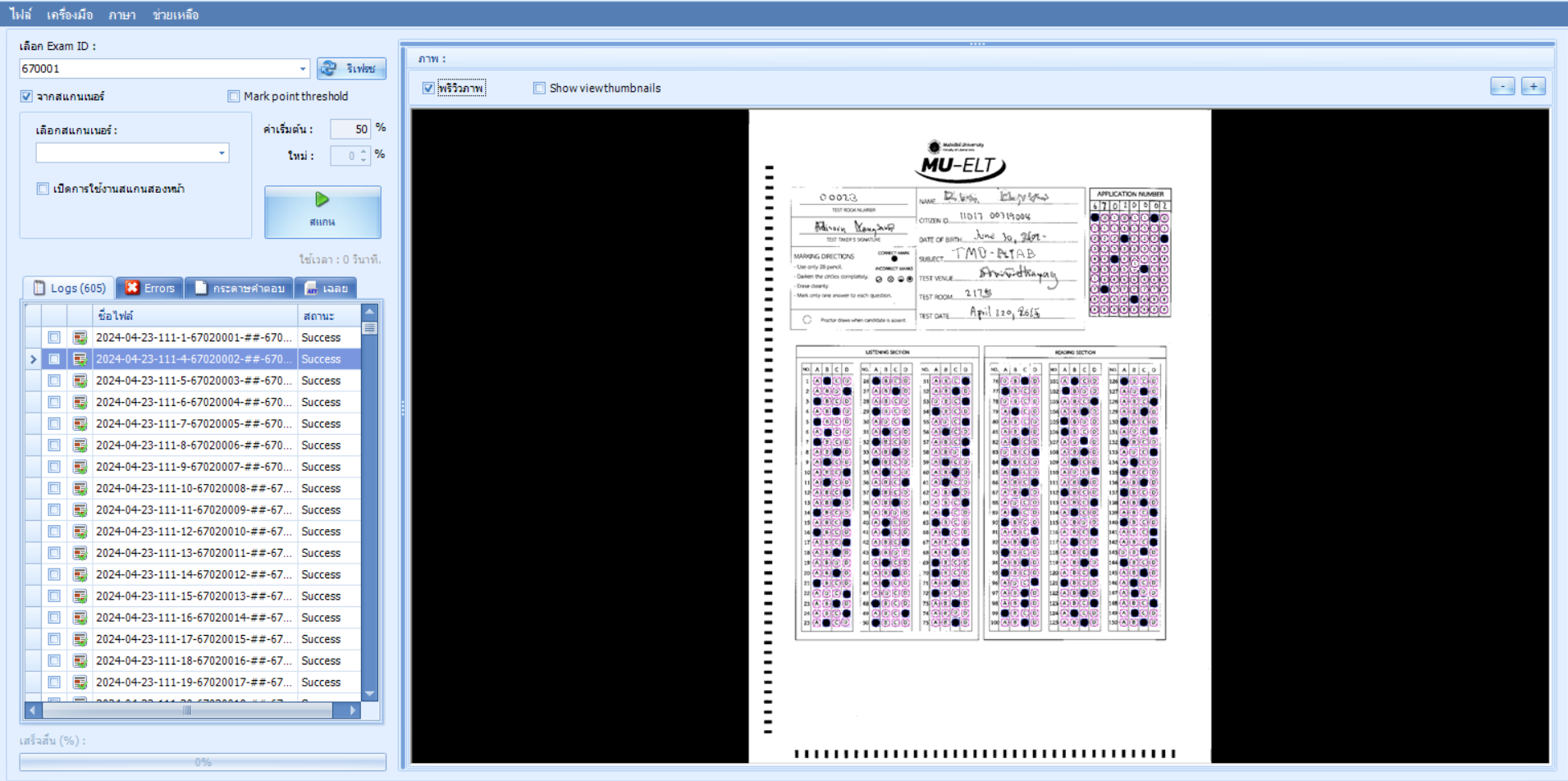This screenshot has height=781, width=1568.
Task: Click the up stepper arrow of the ใหม่ percentage field
Action: click(x=363, y=151)
